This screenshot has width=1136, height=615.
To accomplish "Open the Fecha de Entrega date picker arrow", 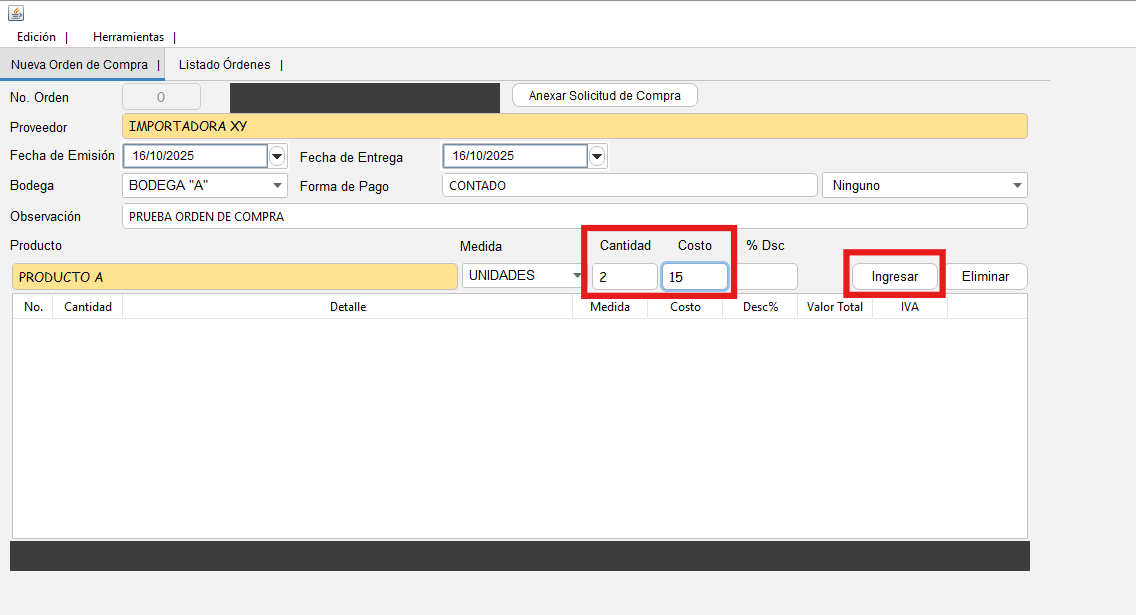I will pyautogui.click(x=597, y=156).
